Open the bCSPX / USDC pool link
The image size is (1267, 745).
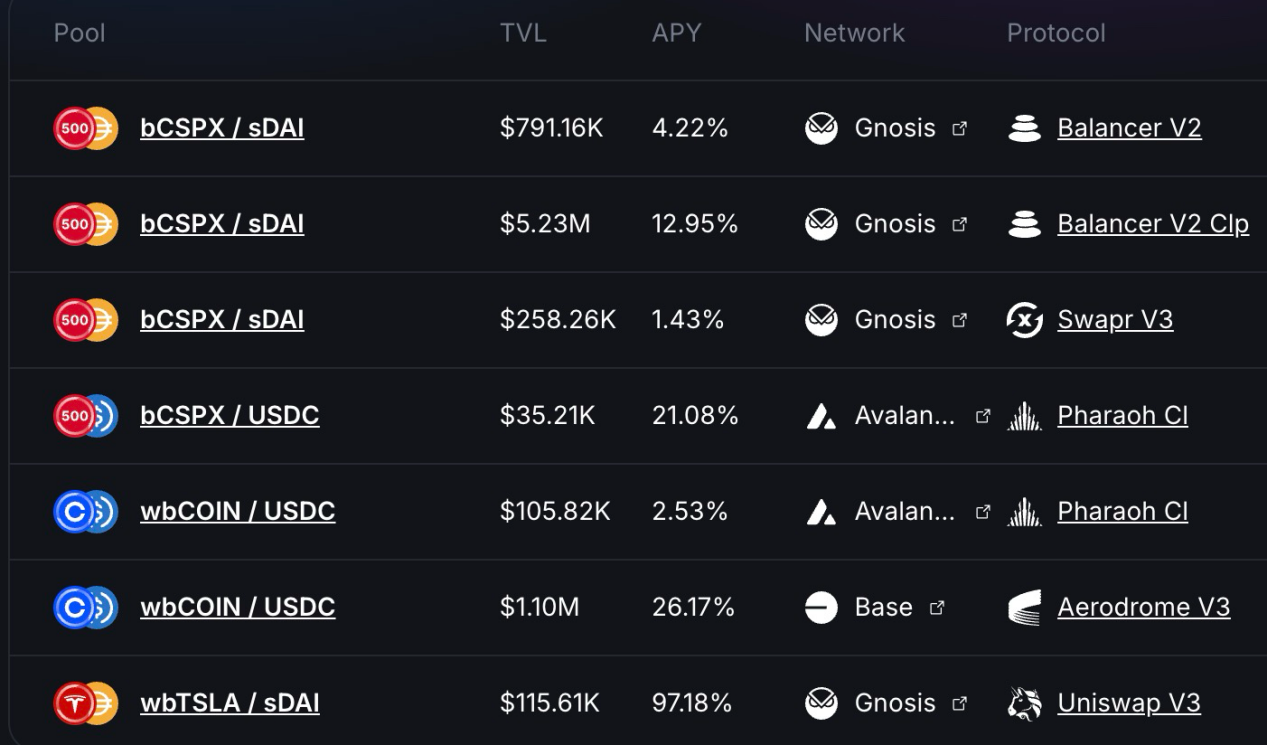230,416
